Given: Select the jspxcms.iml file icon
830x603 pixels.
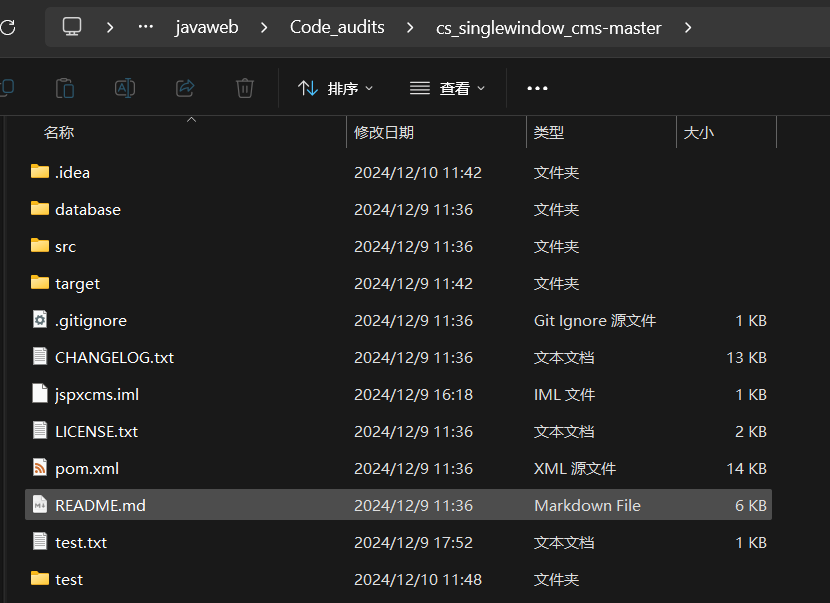Looking at the screenshot, I should (x=40, y=393).
